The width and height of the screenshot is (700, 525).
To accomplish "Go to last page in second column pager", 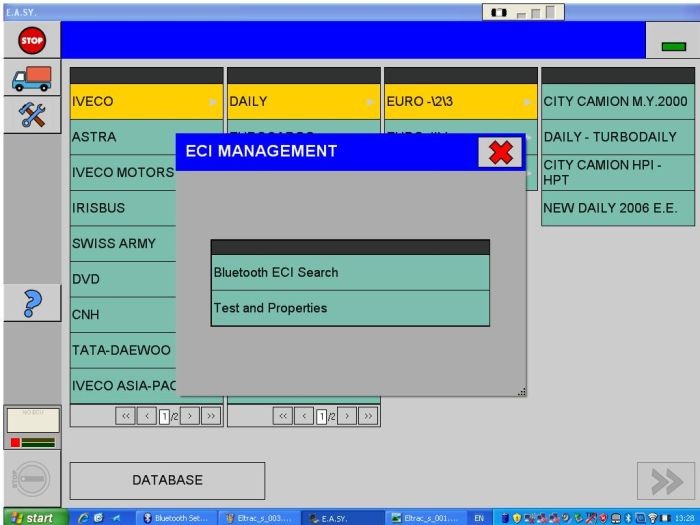I will tap(368, 416).
